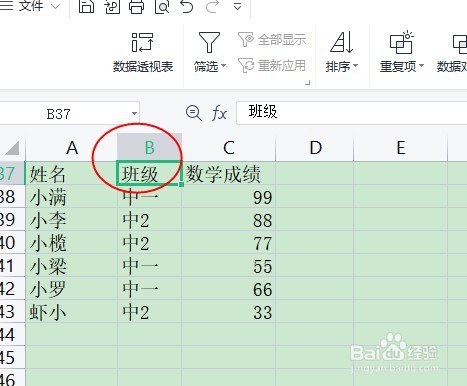Expand the 重复项 dropdown arrow
Screen dimensions: 467x386
pos(421,65)
